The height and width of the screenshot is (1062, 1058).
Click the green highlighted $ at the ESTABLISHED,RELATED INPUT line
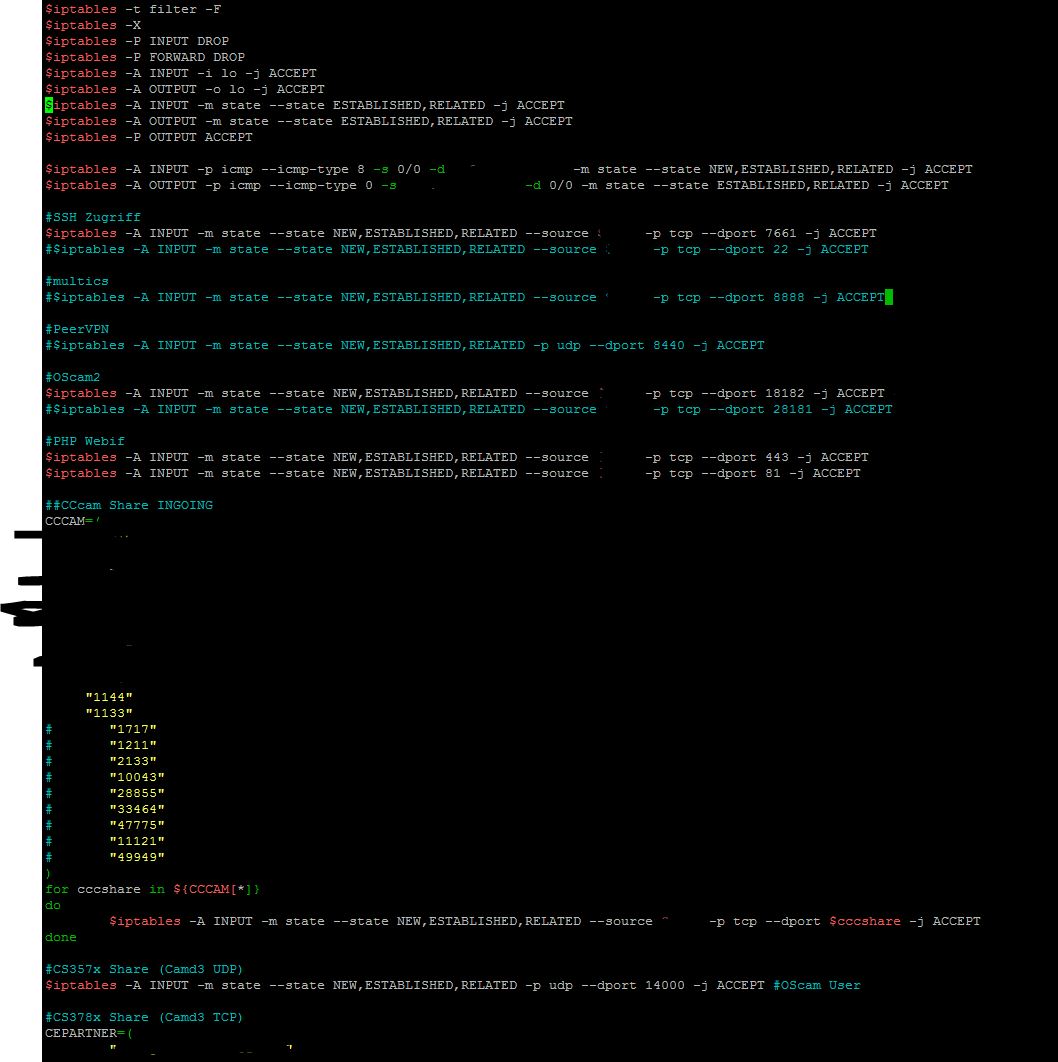[49, 105]
